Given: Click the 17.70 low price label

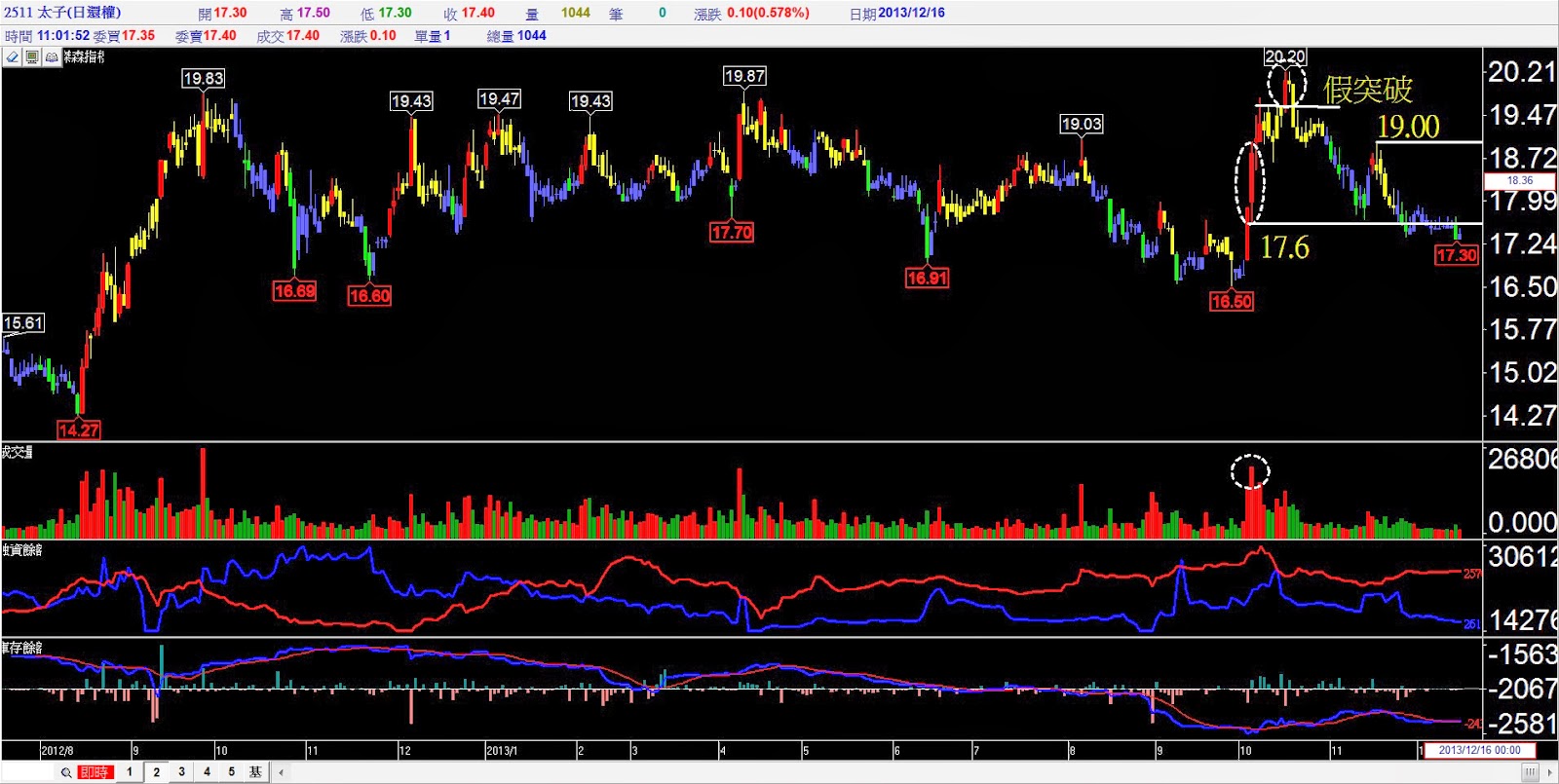Looking at the screenshot, I should point(732,232).
